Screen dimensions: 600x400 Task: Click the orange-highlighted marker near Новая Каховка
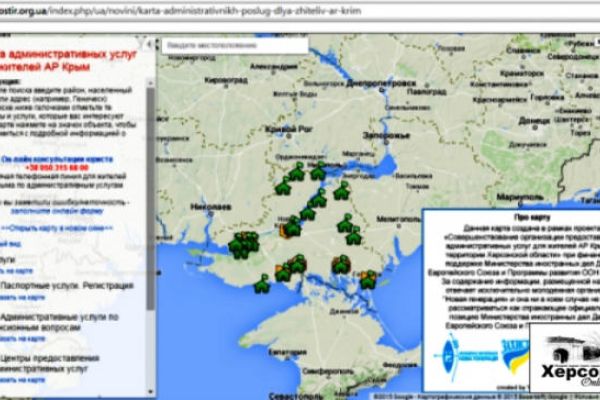point(284,230)
